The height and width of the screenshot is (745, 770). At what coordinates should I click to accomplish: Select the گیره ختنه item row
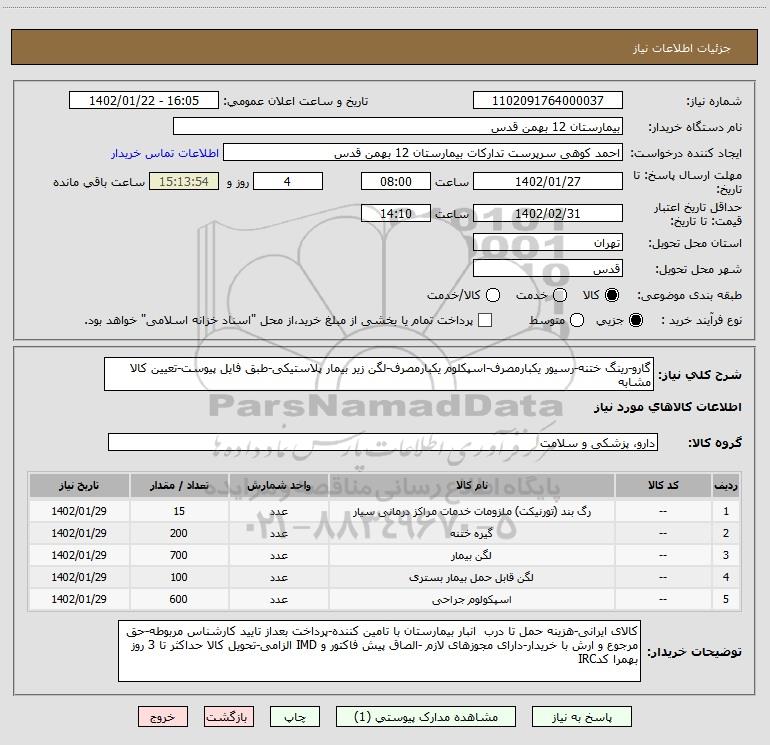(x=385, y=533)
